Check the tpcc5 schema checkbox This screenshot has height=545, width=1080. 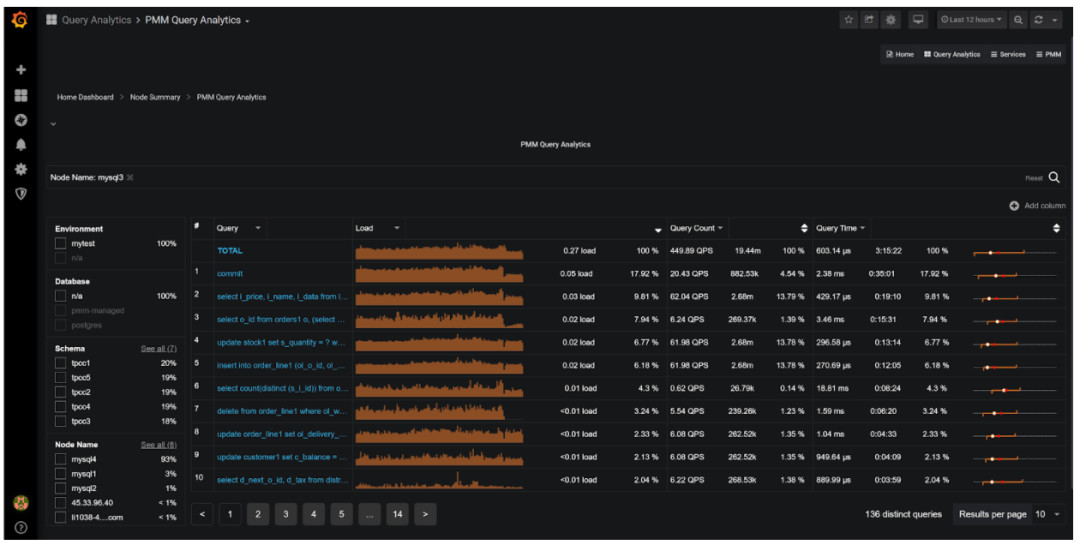[61, 378]
